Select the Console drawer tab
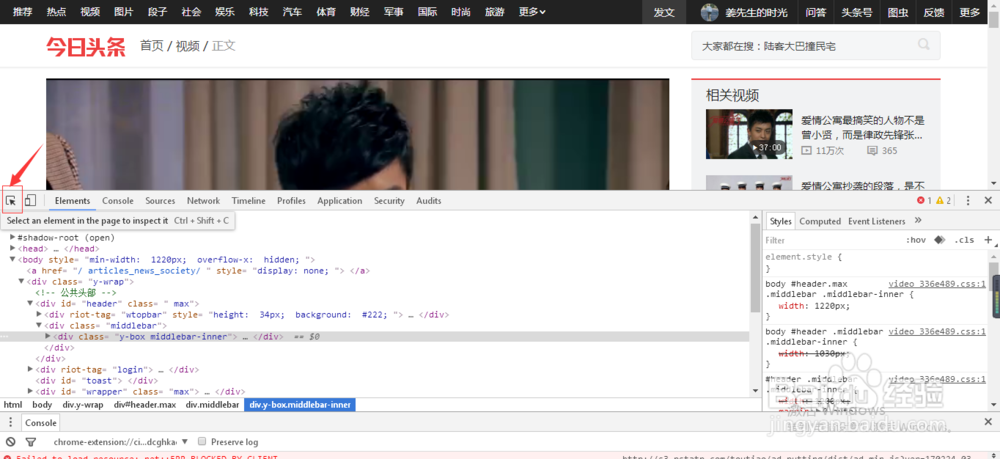This screenshot has width=1000, height=459. pos(41,423)
